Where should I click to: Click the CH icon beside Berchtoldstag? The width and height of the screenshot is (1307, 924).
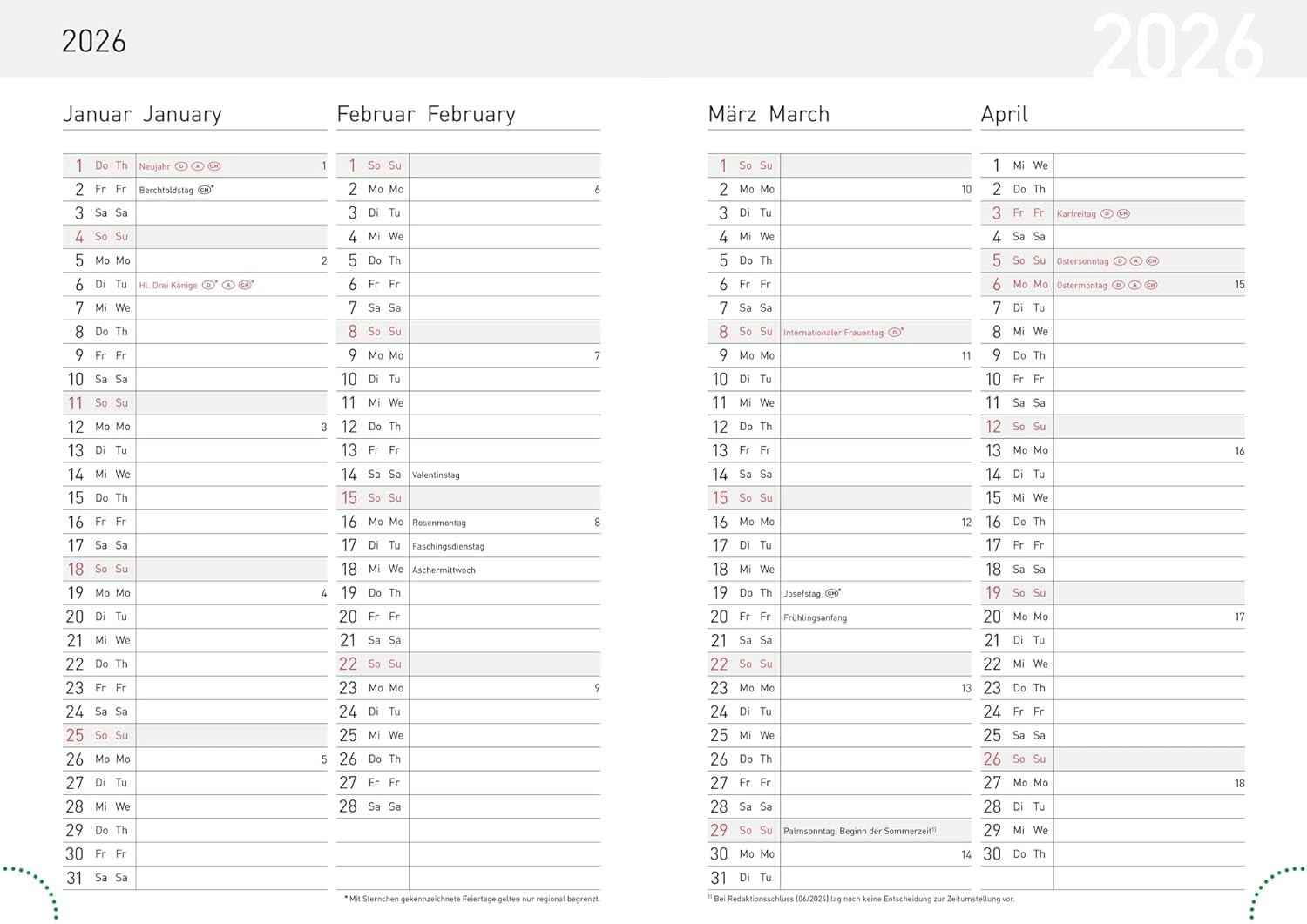click(205, 190)
